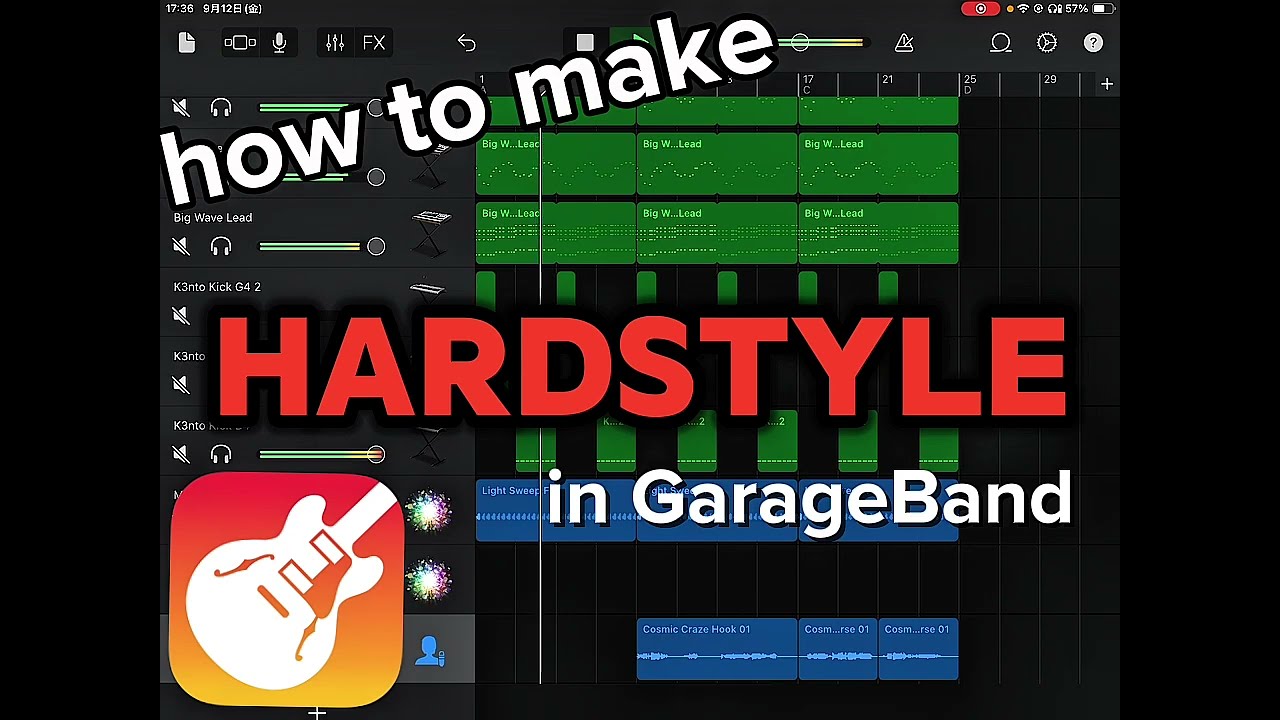Open the FX panel

click(x=374, y=42)
